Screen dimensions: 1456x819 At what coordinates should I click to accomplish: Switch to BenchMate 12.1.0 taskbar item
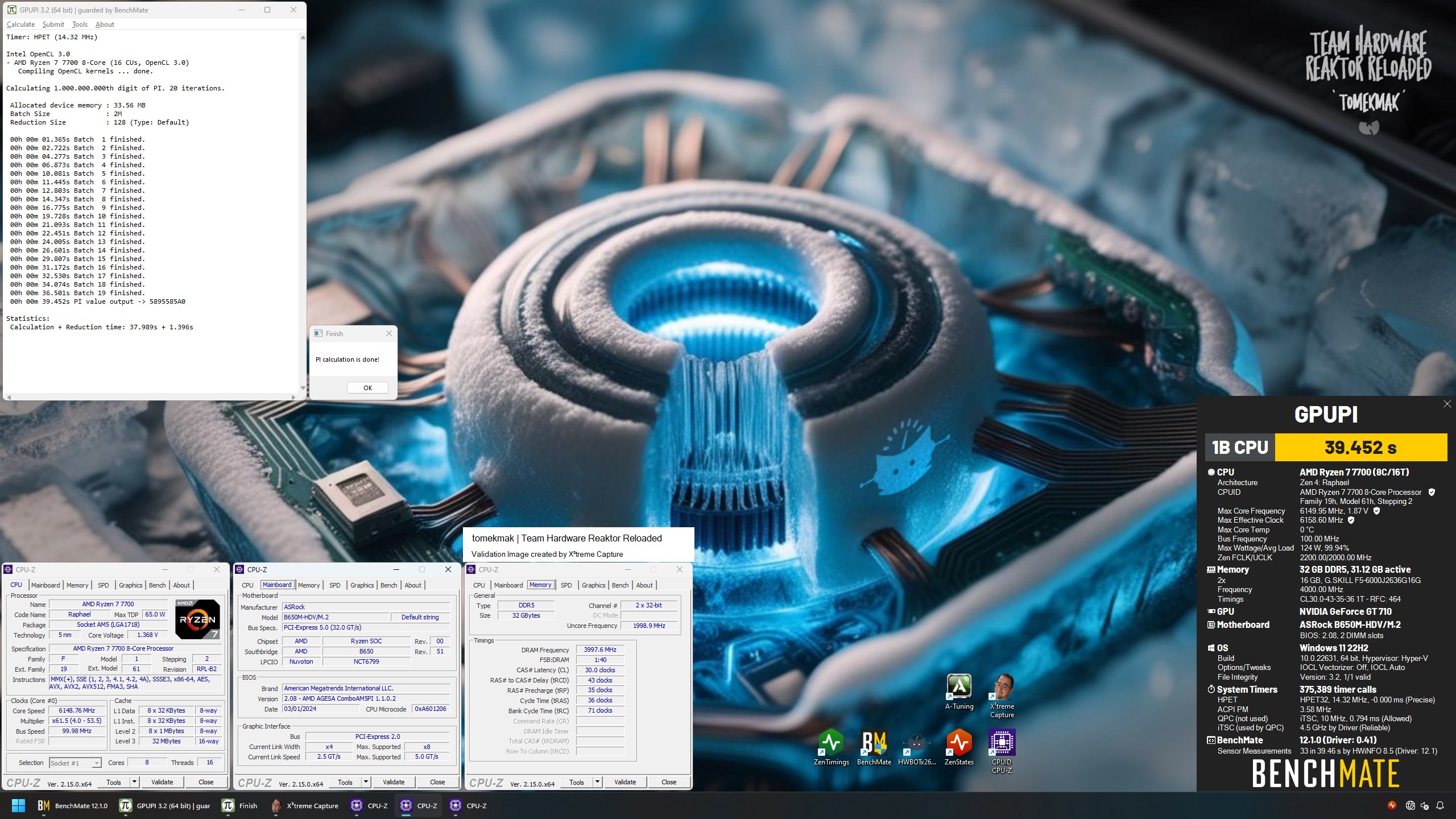click(72, 805)
